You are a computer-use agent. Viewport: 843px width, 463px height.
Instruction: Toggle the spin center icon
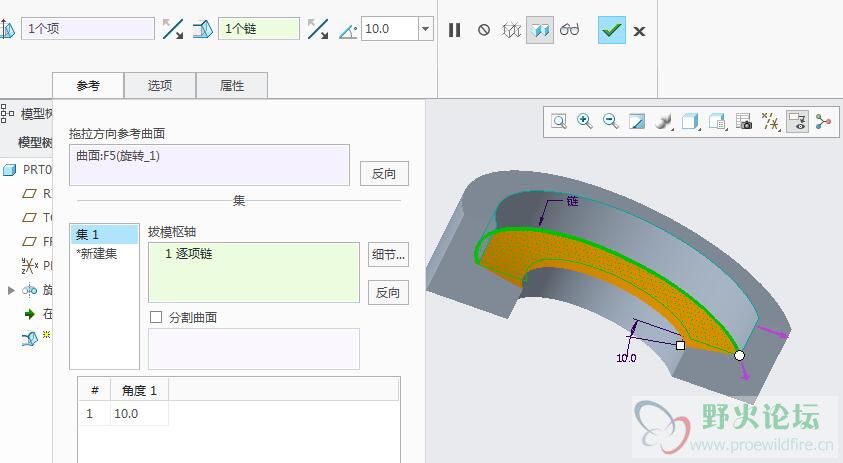pyautogui.click(x=823, y=122)
